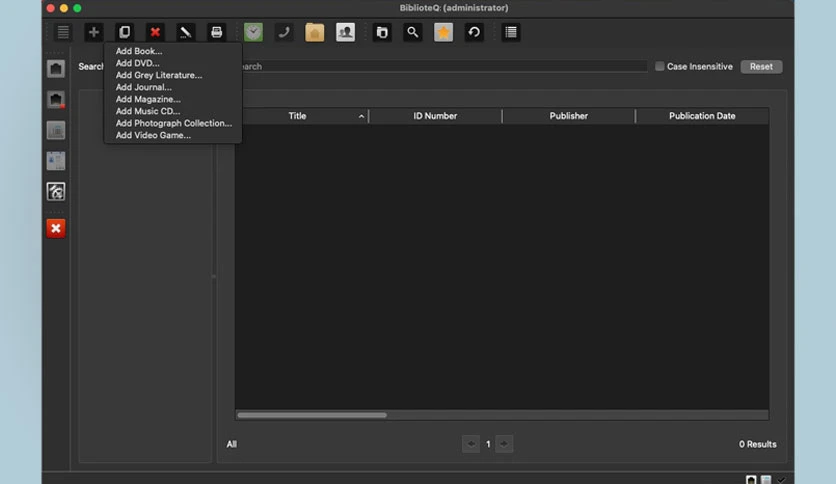Click page number 1 between arrows
The width and height of the screenshot is (836, 484).
click(488, 443)
